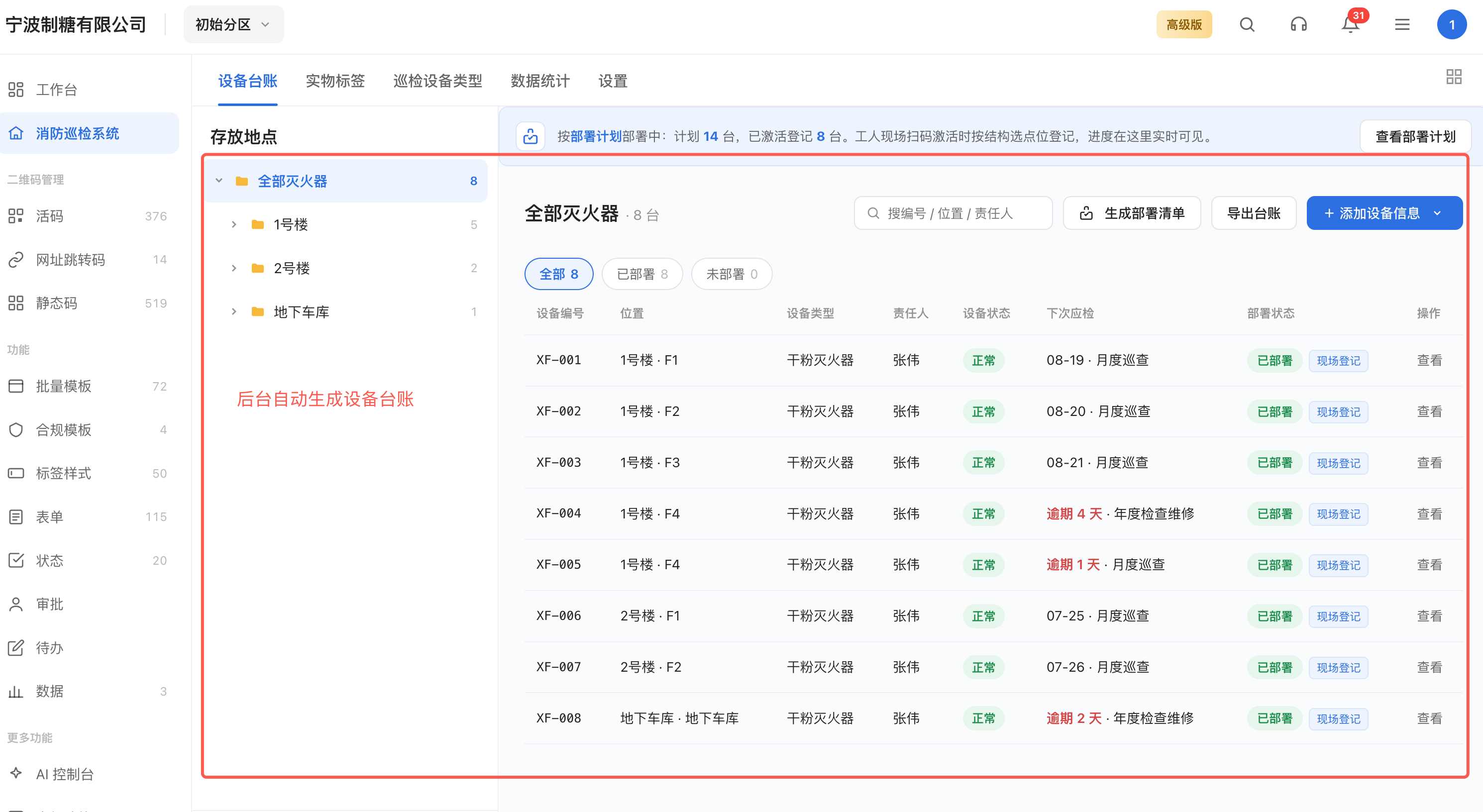
Task: Click the grid view icon at top right
Action: (x=1453, y=77)
